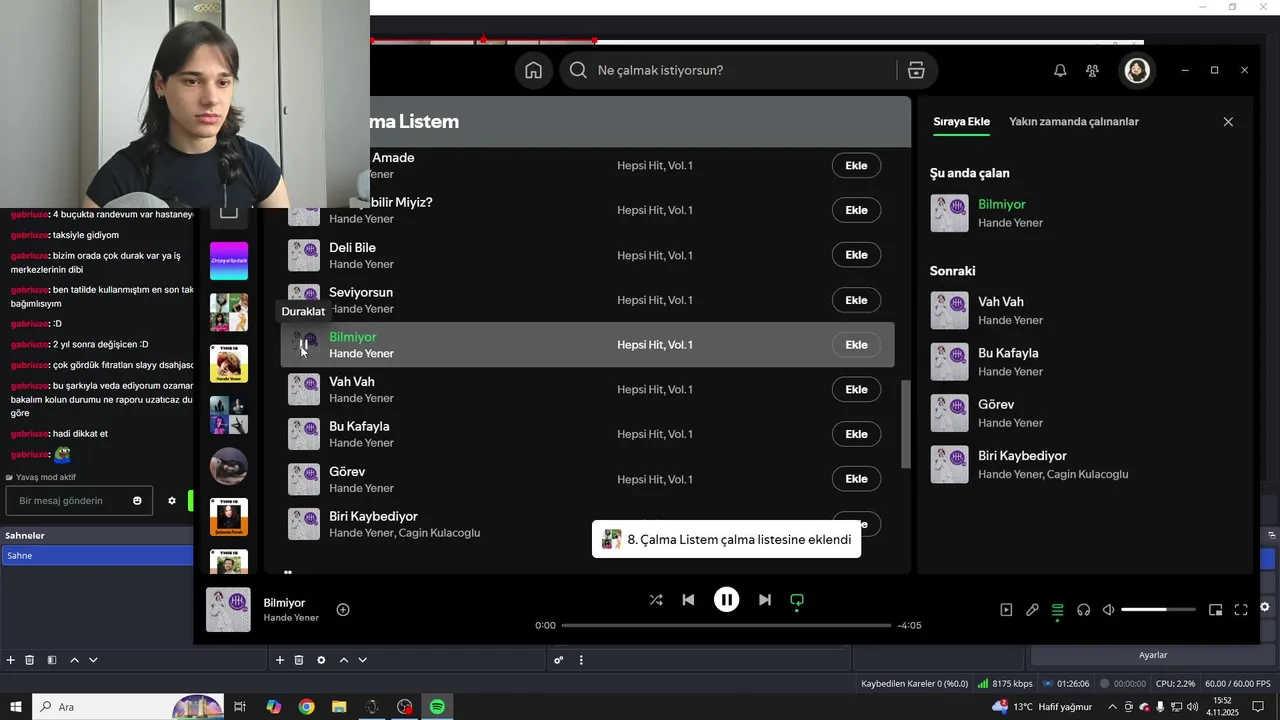Pause playback with main player button

(726, 600)
